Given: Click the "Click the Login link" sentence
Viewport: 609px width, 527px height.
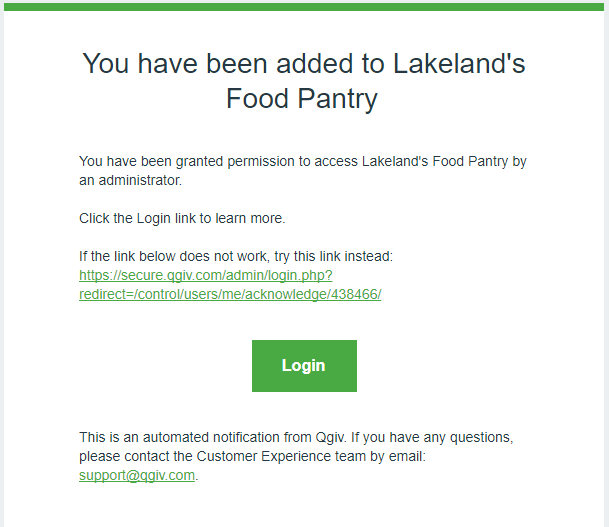Looking at the screenshot, I should point(182,218).
